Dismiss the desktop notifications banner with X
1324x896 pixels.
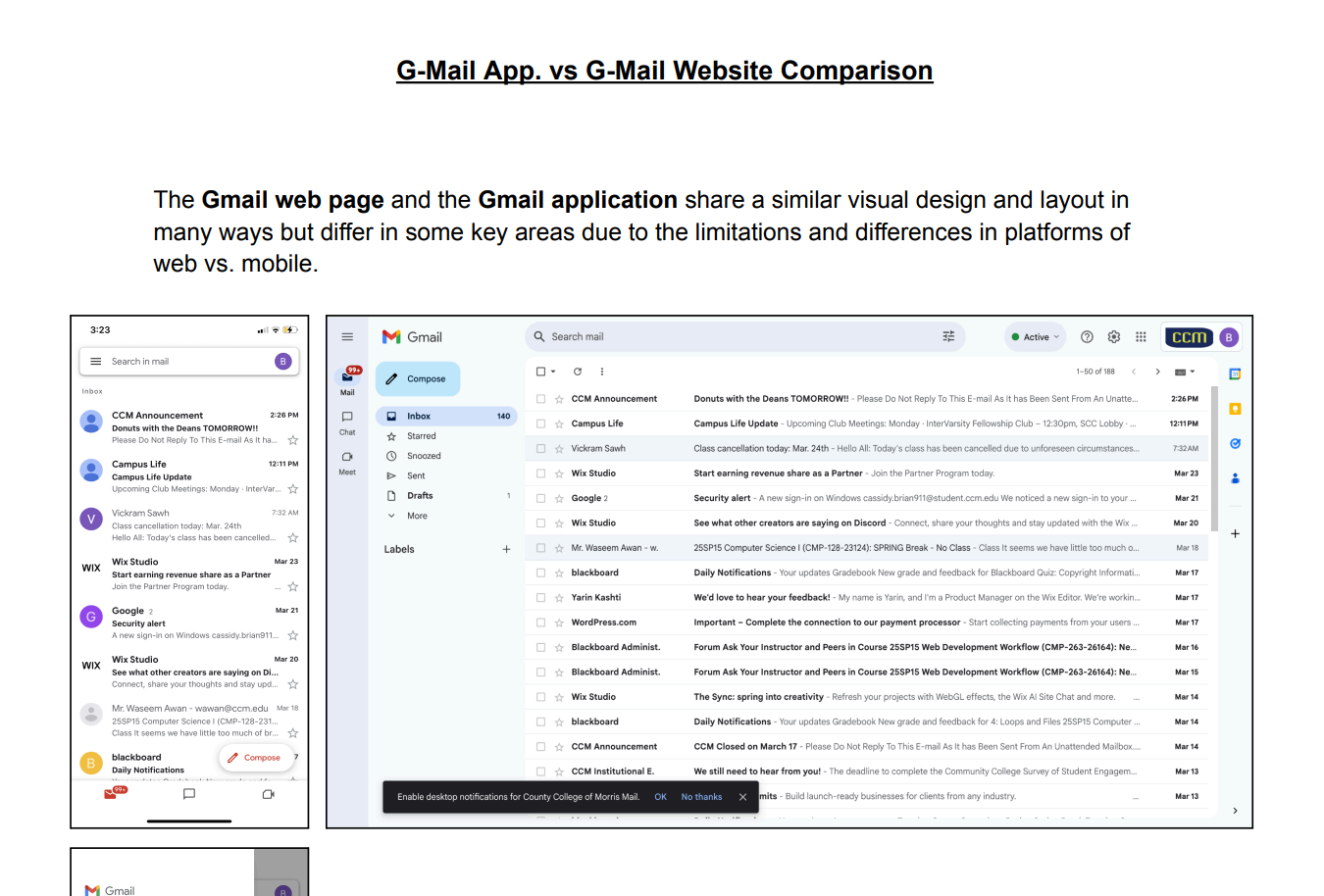tap(742, 797)
